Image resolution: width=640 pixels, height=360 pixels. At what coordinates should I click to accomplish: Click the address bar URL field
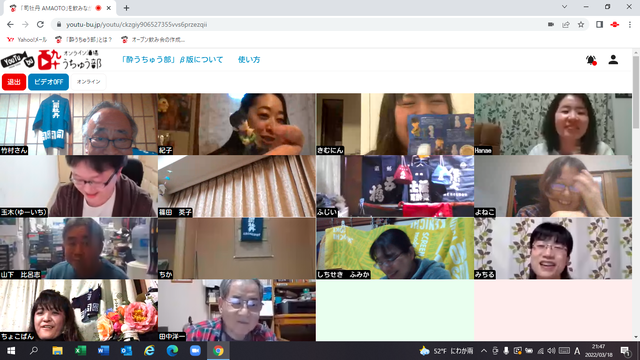point(302,24)
